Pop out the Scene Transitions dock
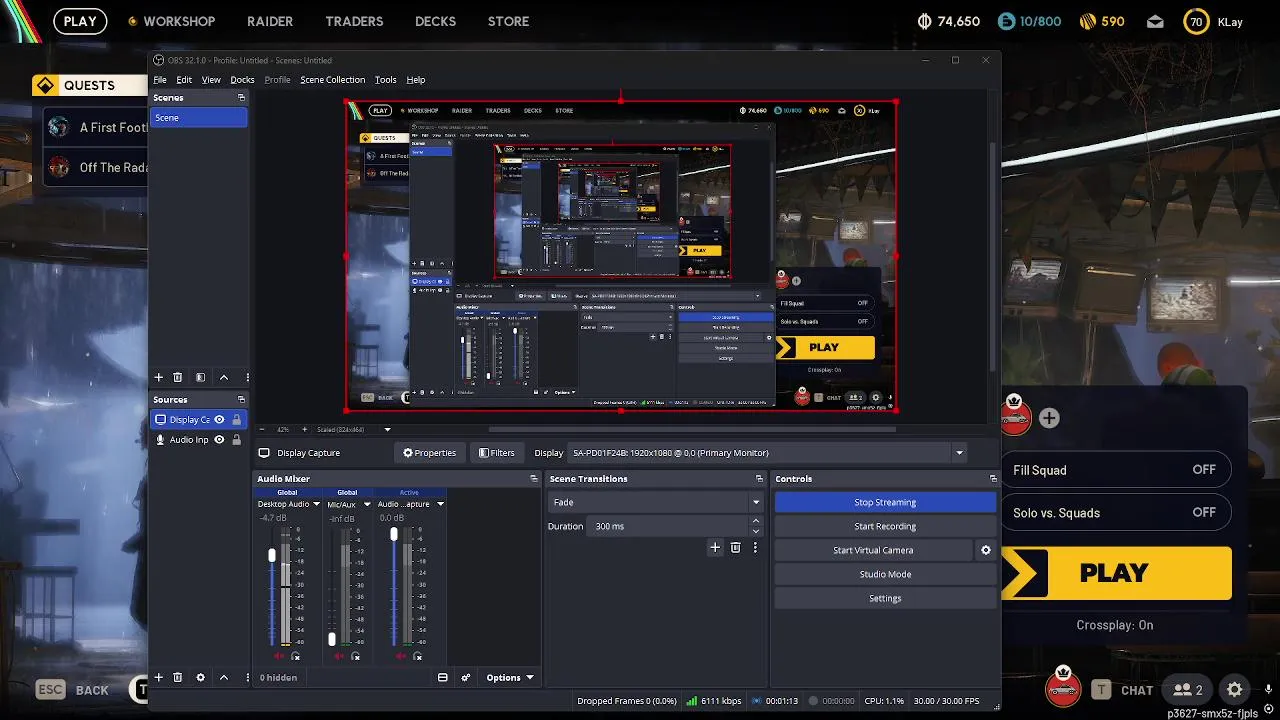The height and width of the screenshot is (720, 1280). 759,479
